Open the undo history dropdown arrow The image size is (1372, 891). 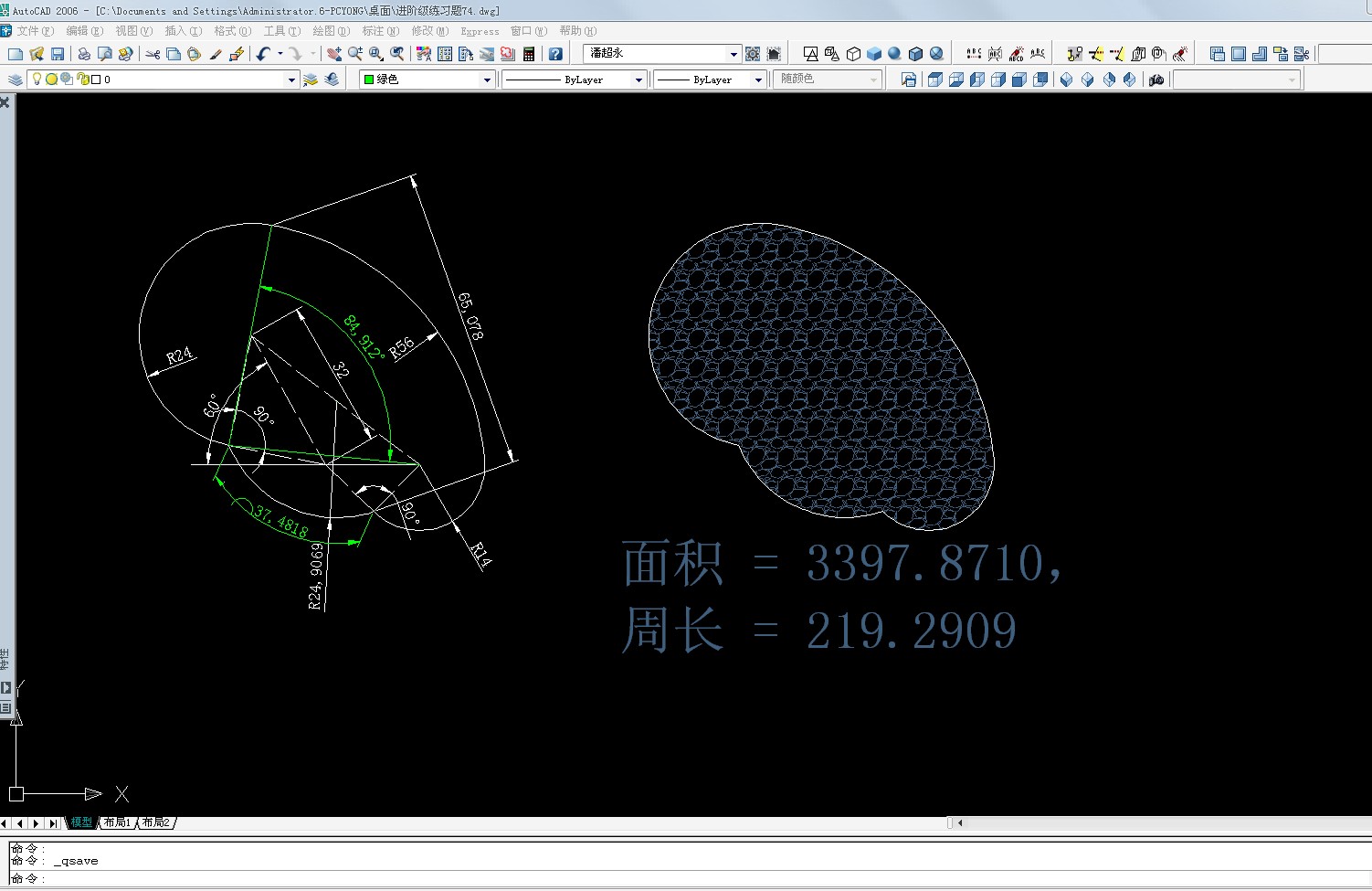point(280,54)
